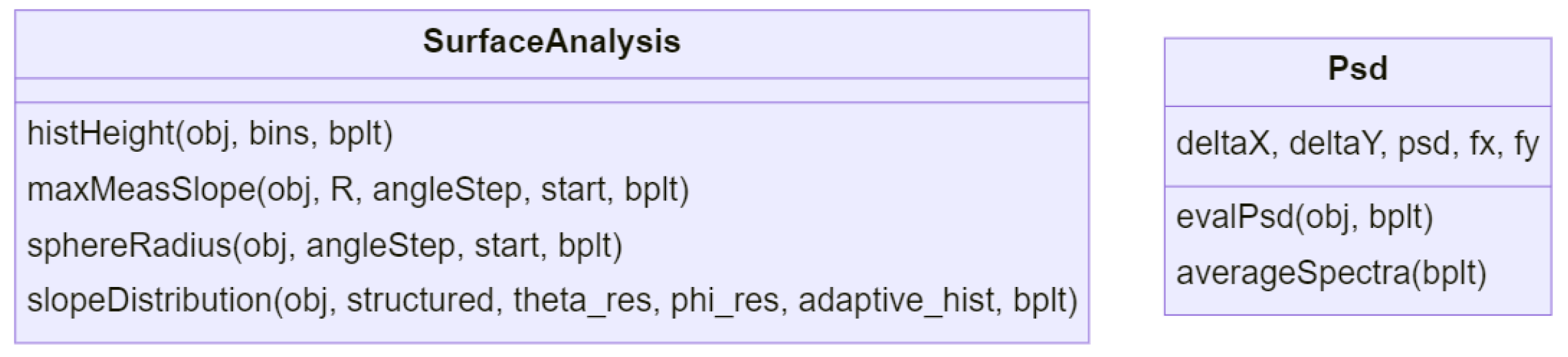
Task: Click the fx attribute in Psd
Action: 1481,144
